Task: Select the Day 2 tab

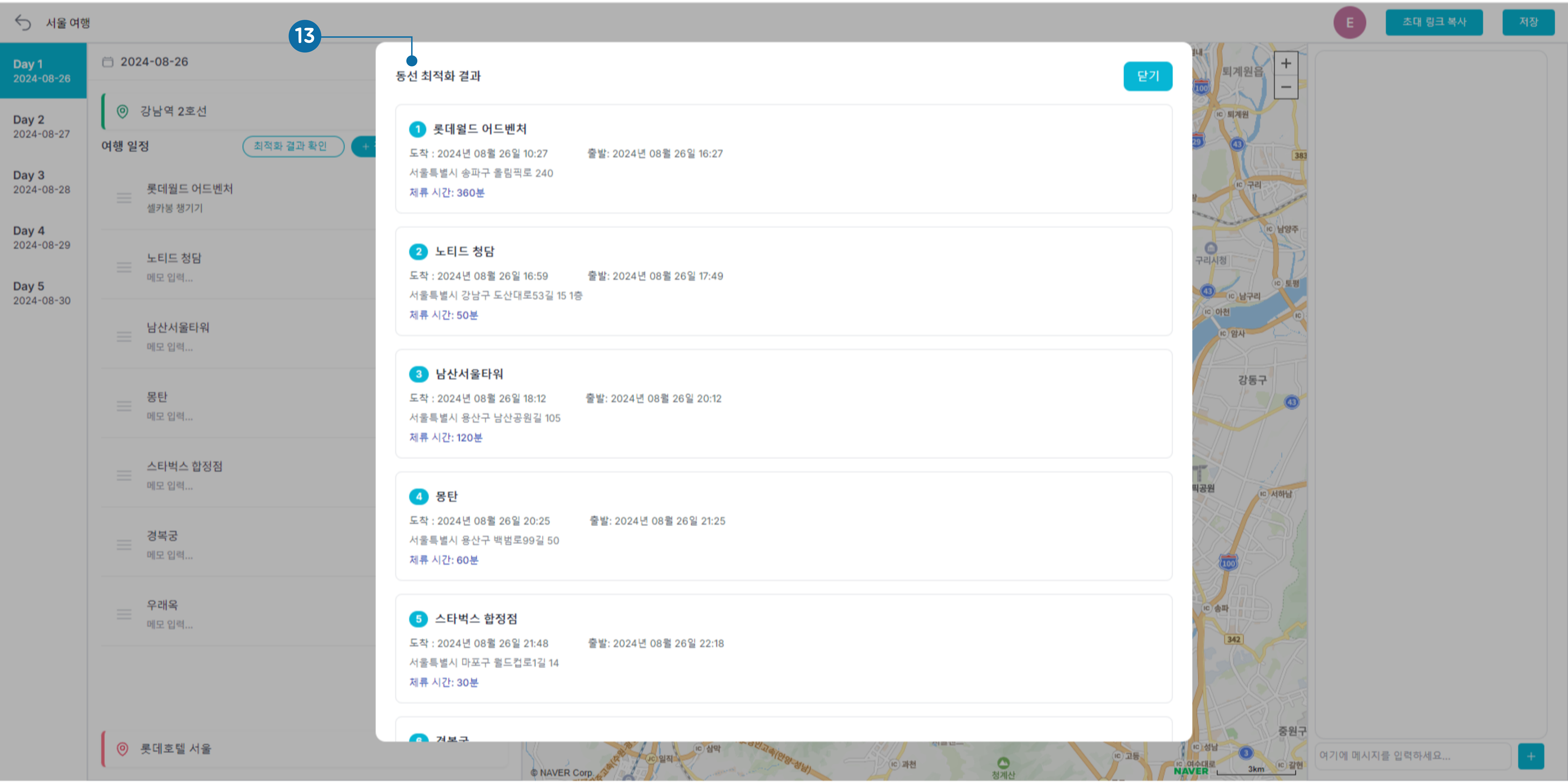Action: point(43,126)
